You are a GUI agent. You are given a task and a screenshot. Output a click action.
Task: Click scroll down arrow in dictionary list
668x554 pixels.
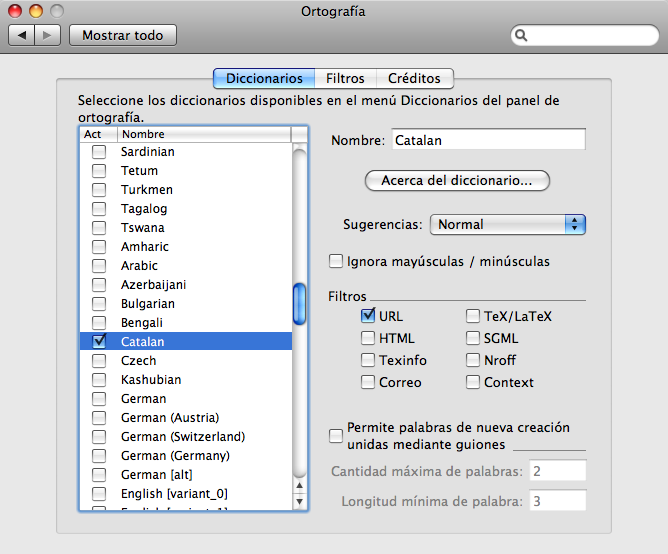pos(299,501)
